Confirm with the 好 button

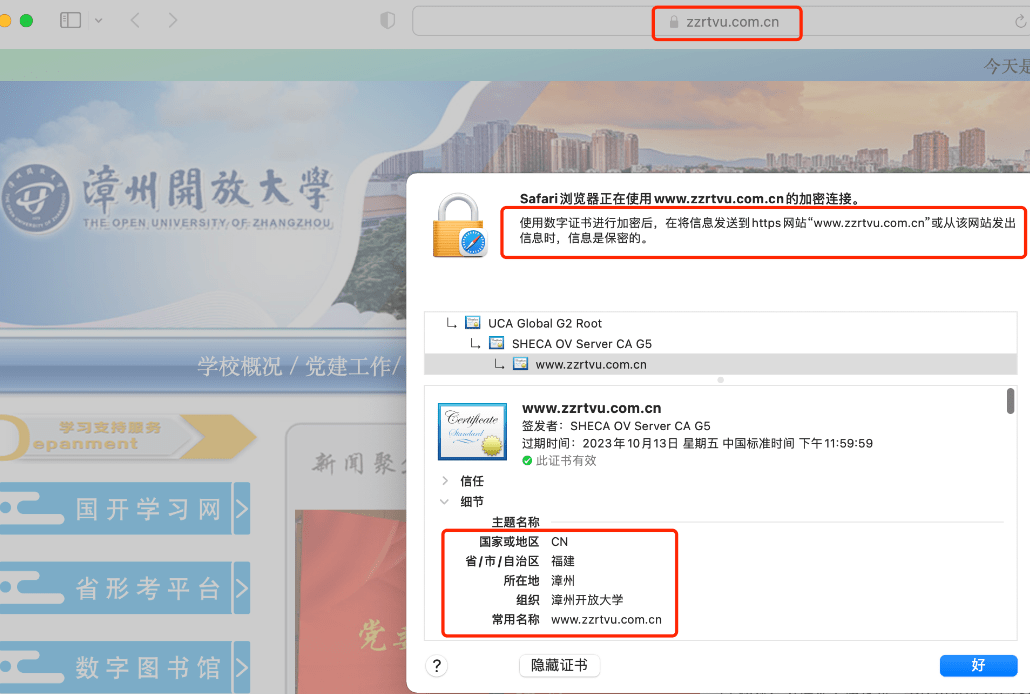click(978, 665)
